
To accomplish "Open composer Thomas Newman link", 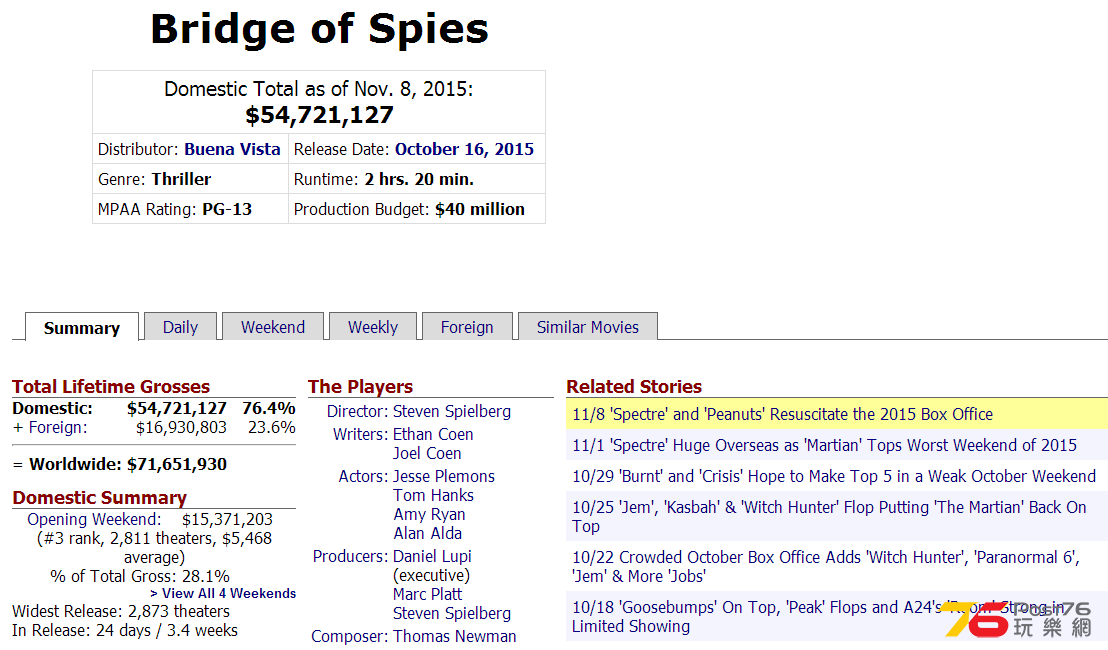I will click(x=454, y=636).
